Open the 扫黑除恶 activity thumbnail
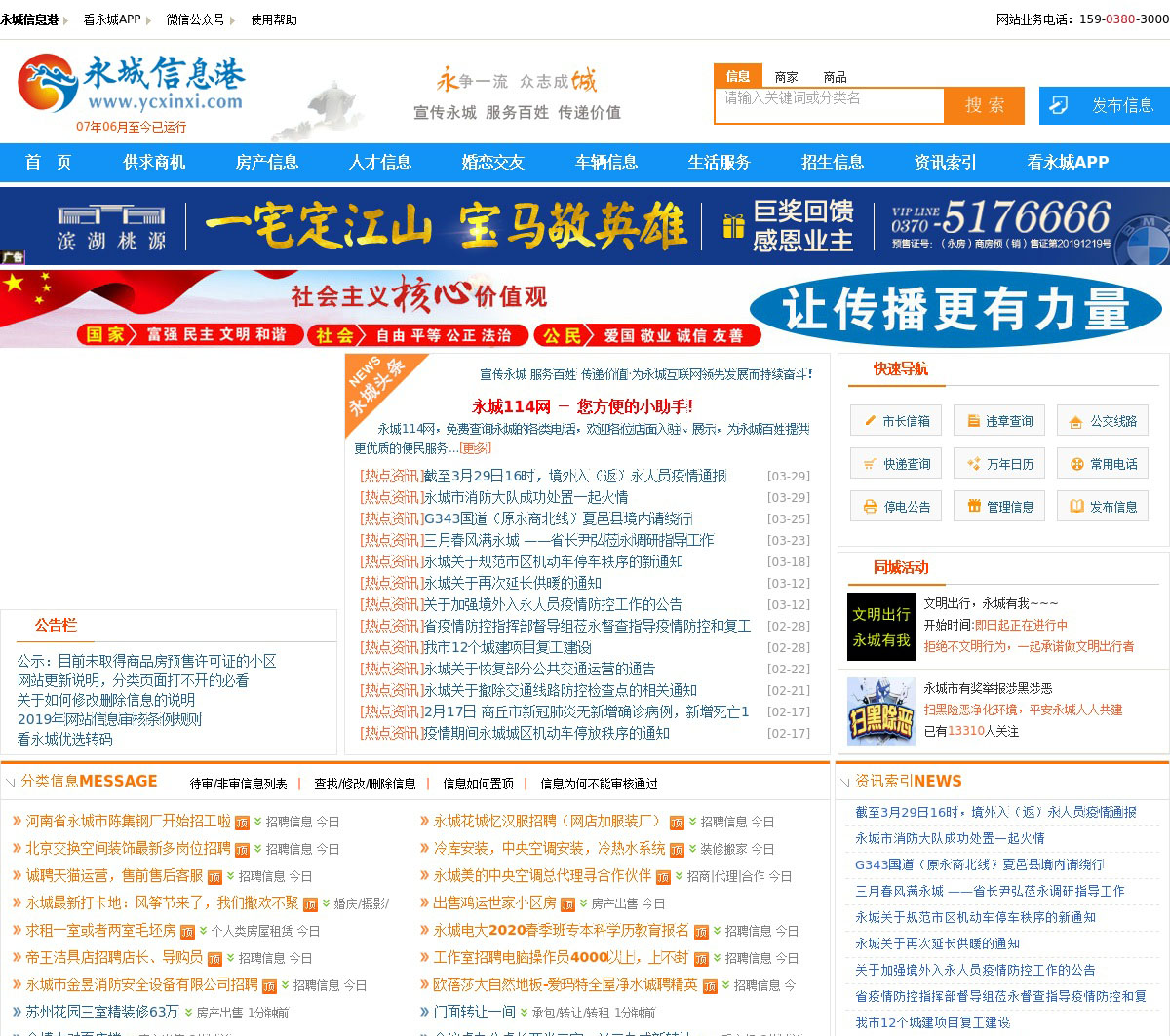This screenshot has width=1170, height=1036. point(881,711)
